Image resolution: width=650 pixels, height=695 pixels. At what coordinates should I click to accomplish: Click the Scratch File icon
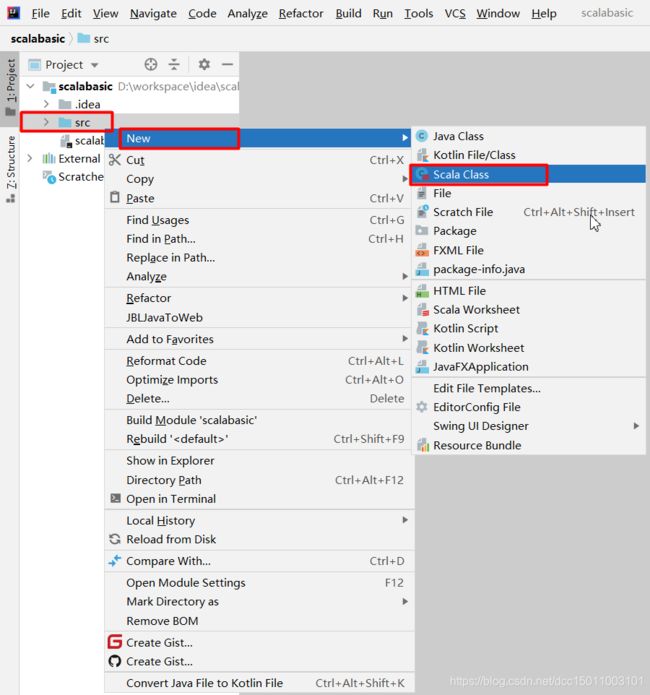pyautogui.click(x=423, y=212)
